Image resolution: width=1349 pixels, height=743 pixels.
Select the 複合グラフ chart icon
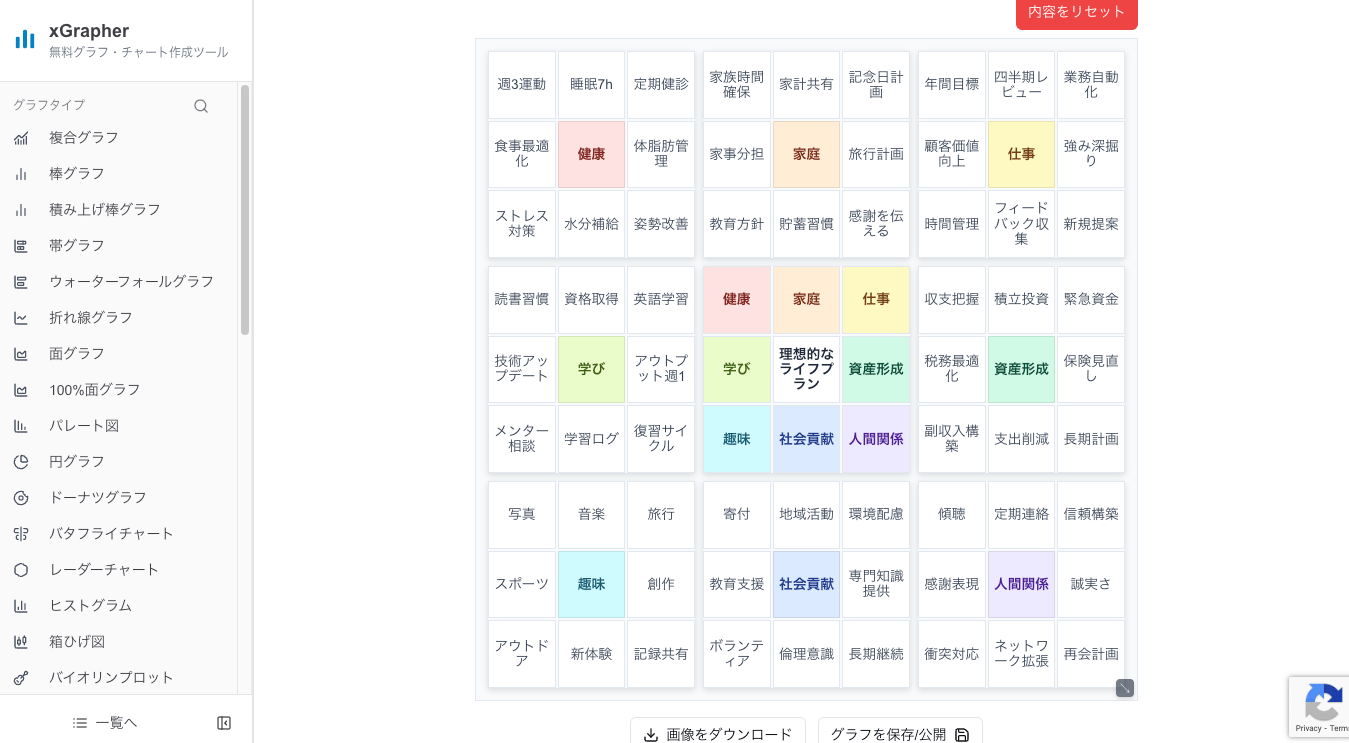click(x=21, y=138)
